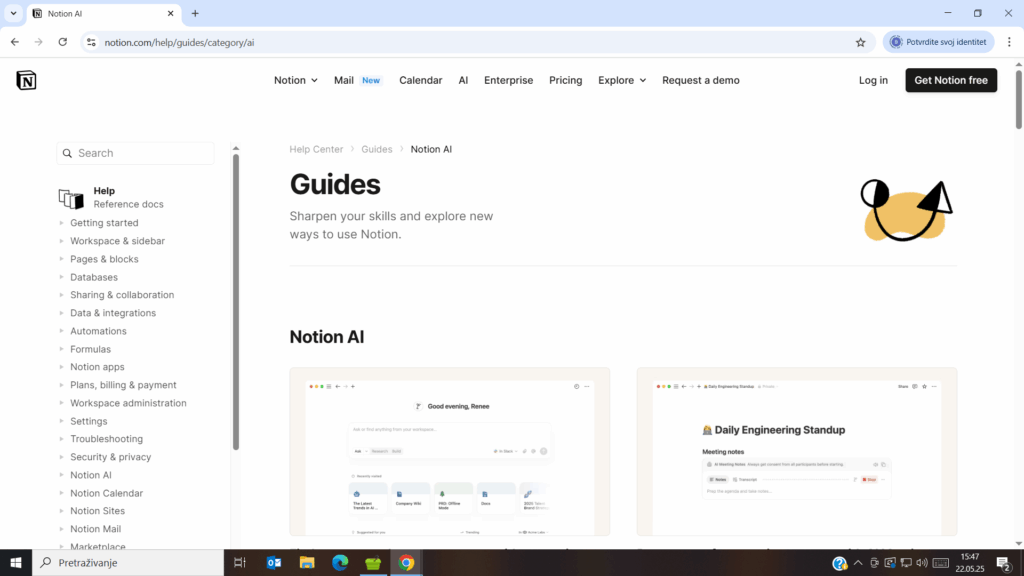Viewport: 1024px width, 576px height.
Task: Bookmark this page with star icon
Action: (861, 42)
